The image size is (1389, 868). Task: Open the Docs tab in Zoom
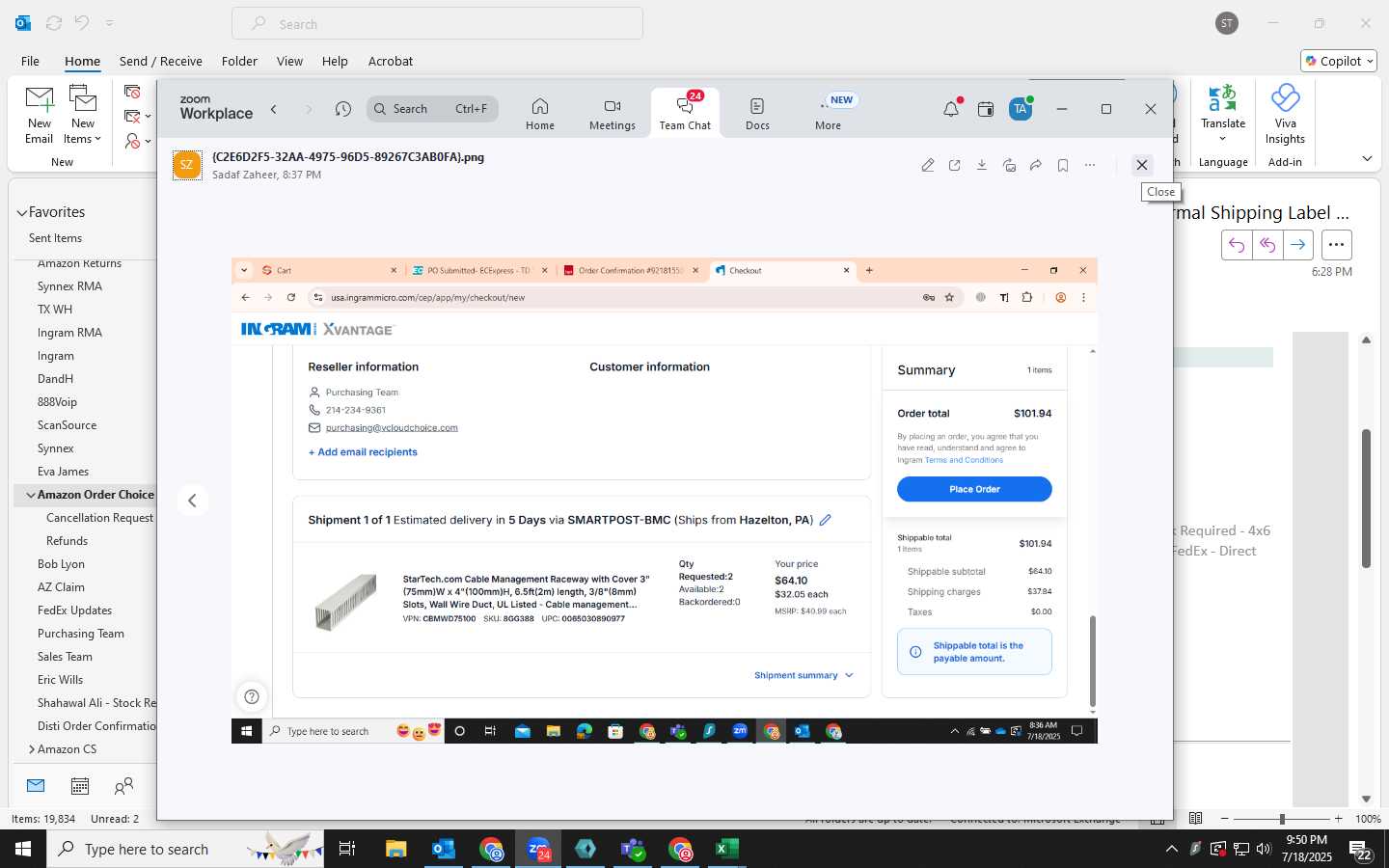(x=757, y=114)
